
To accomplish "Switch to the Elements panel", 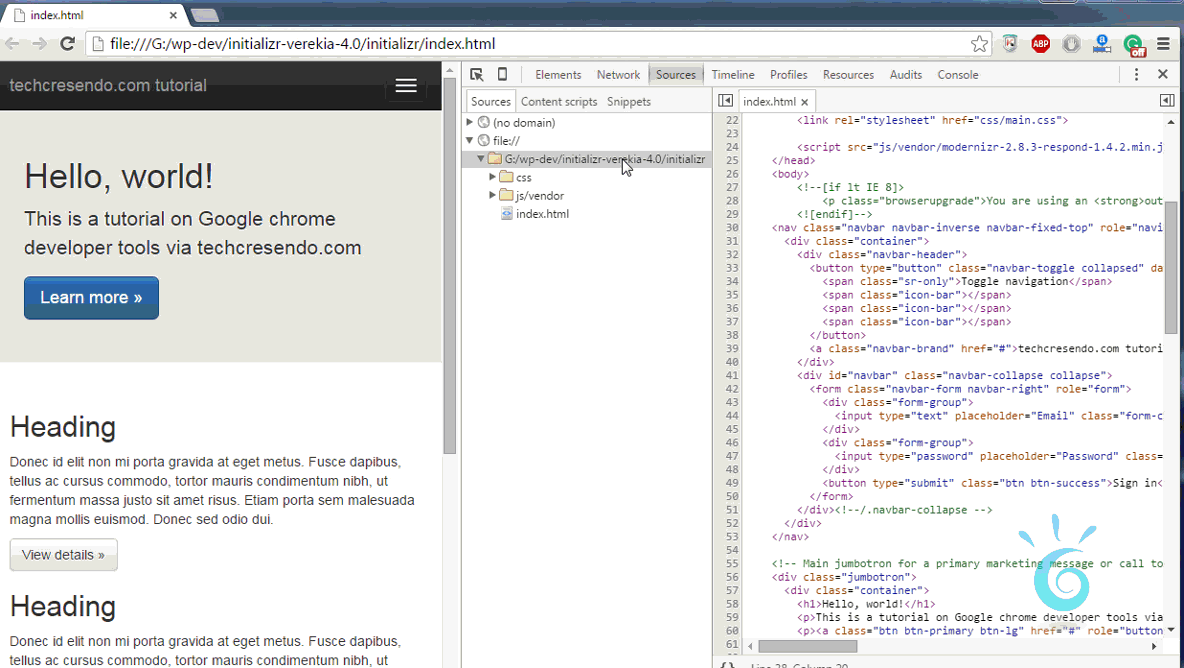I will coord(558,75).
